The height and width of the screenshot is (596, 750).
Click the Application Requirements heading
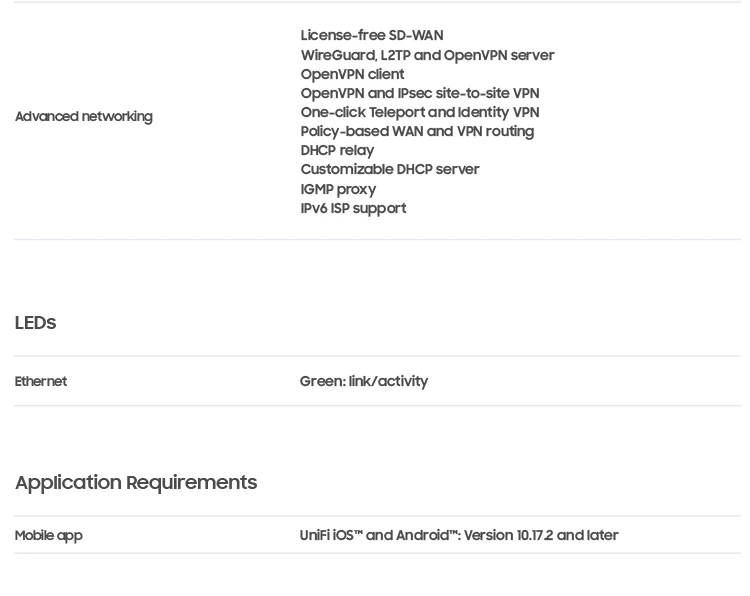(x=135, y=482)
